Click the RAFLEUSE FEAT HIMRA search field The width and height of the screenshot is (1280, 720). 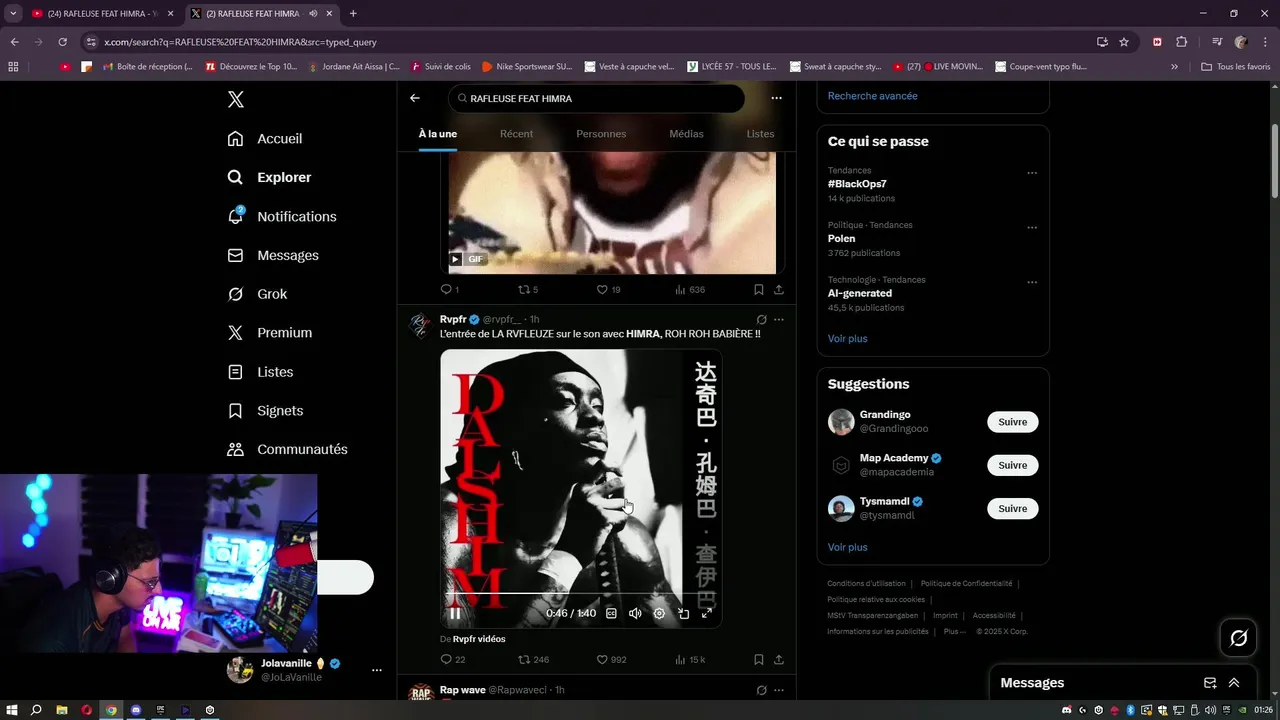[x=596, y=98]
